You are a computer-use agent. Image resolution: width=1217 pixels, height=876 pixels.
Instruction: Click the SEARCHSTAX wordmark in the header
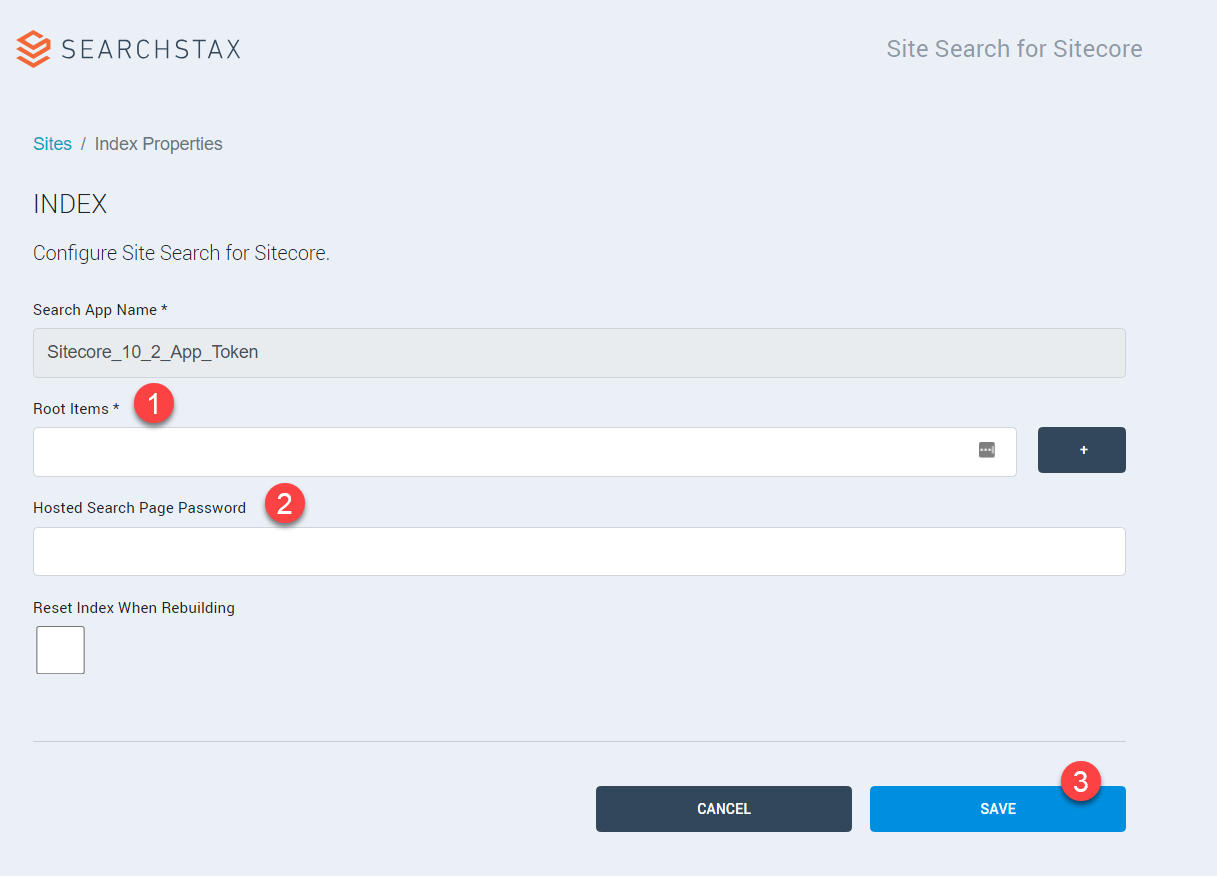click(x=150, y=48)
